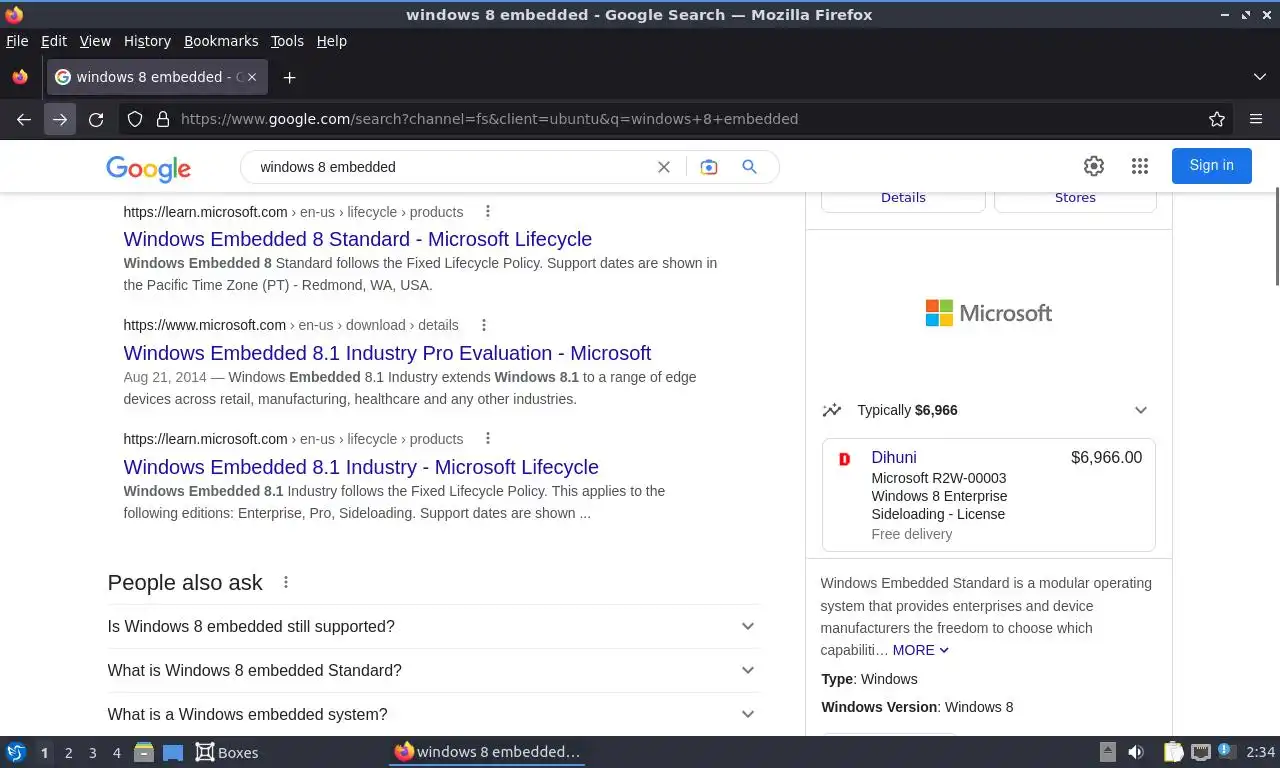Open the list all tabs chevron
Image resolution: width=1280 pixels, height=768 pixels.
[x=1260, y=77]
